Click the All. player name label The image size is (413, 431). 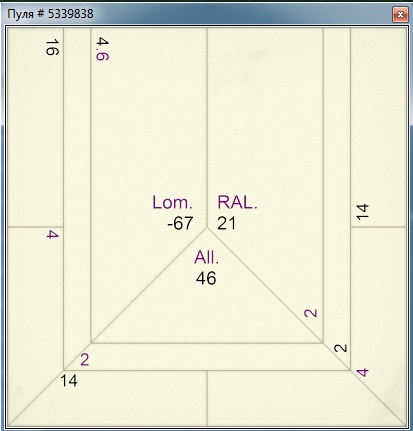206,257
